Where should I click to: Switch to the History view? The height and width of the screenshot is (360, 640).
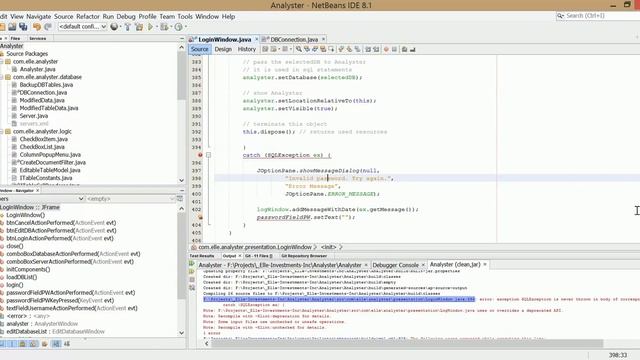(x=247, y=49)
